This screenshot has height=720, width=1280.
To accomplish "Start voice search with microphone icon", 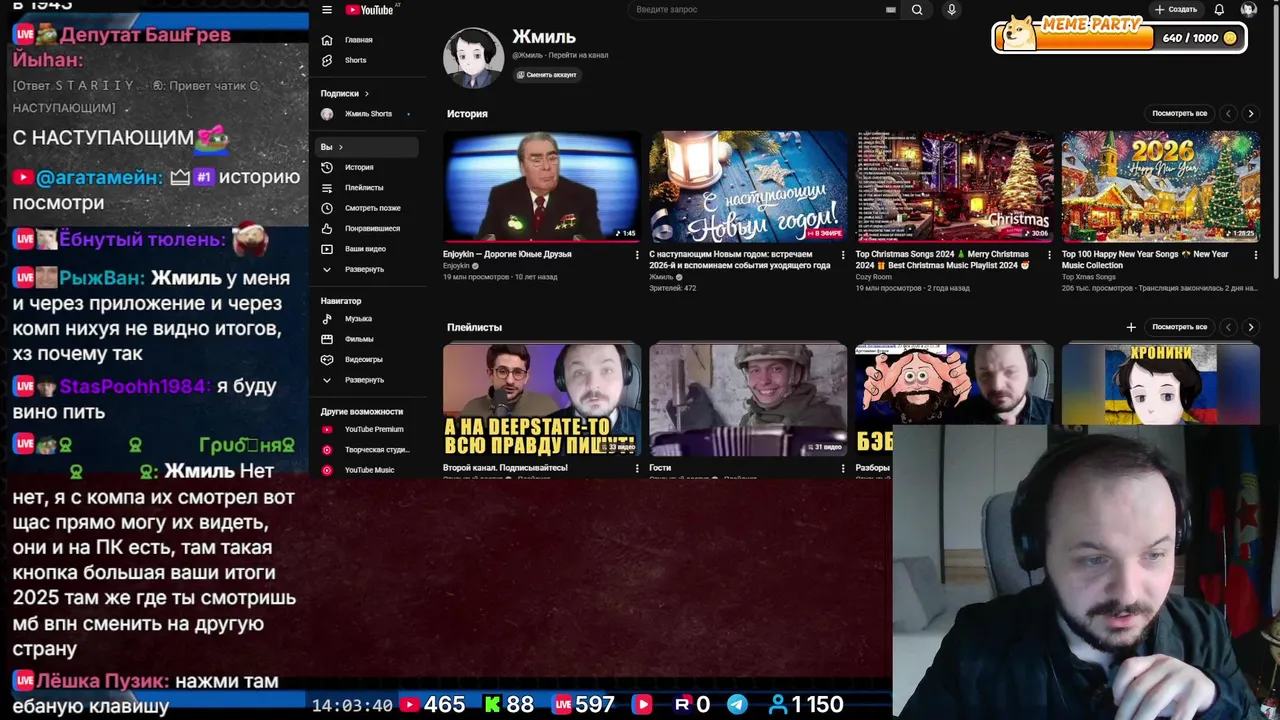I will click(951, 10).
